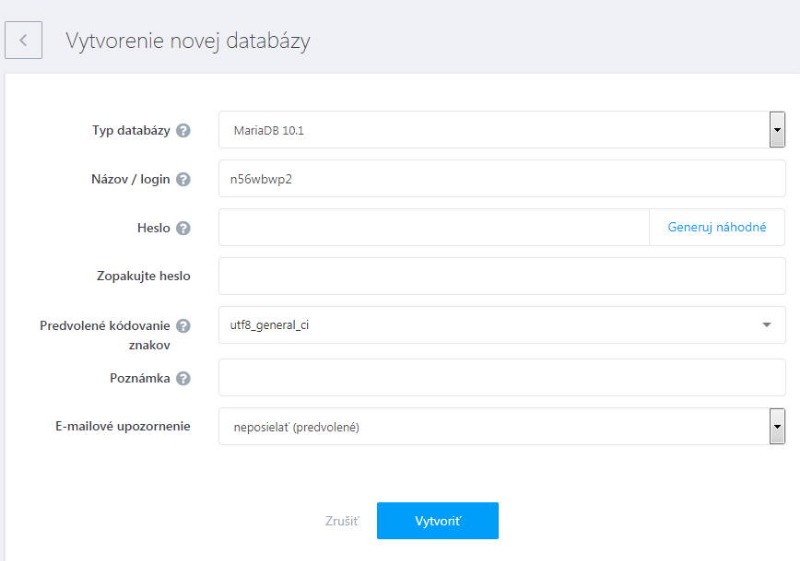The width and height of the screenshot is (800, 561).
Task: Focus the Názov / login field with n56wbwp2
Action: [502, 178]
